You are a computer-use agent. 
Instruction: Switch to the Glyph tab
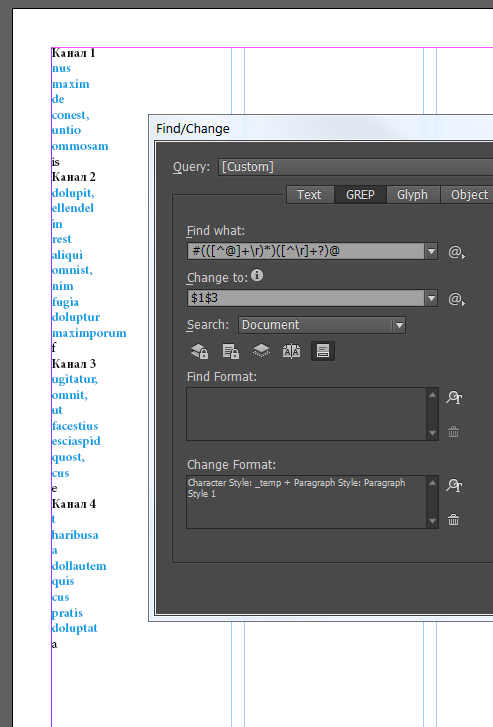tap(412, 195)
